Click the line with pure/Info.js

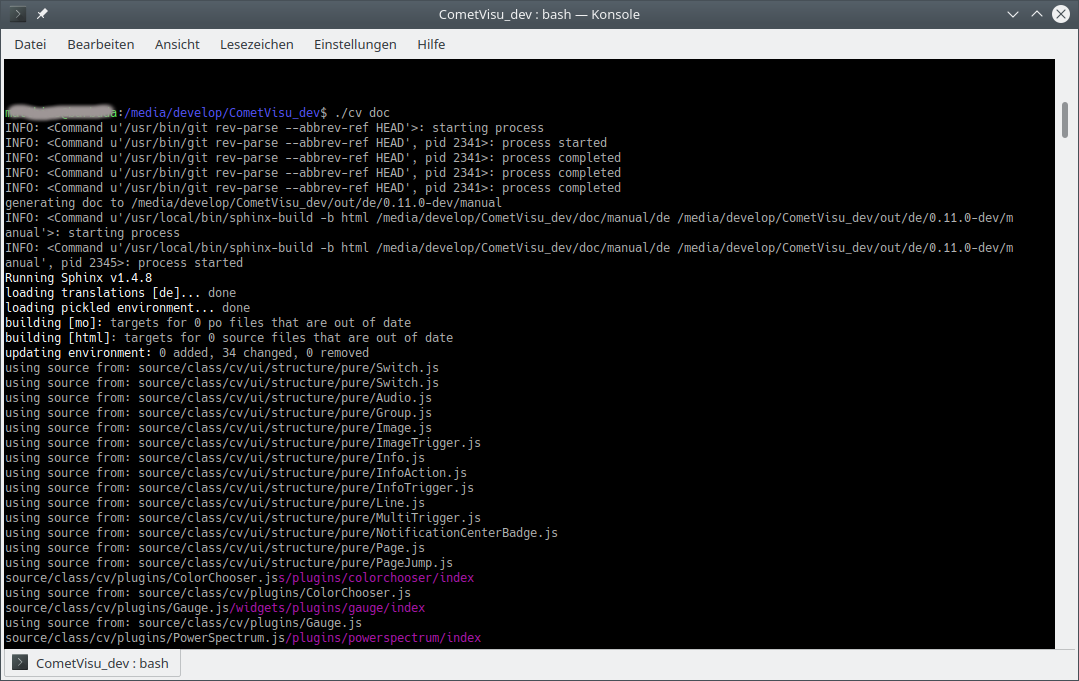click(x=215, y=458)
